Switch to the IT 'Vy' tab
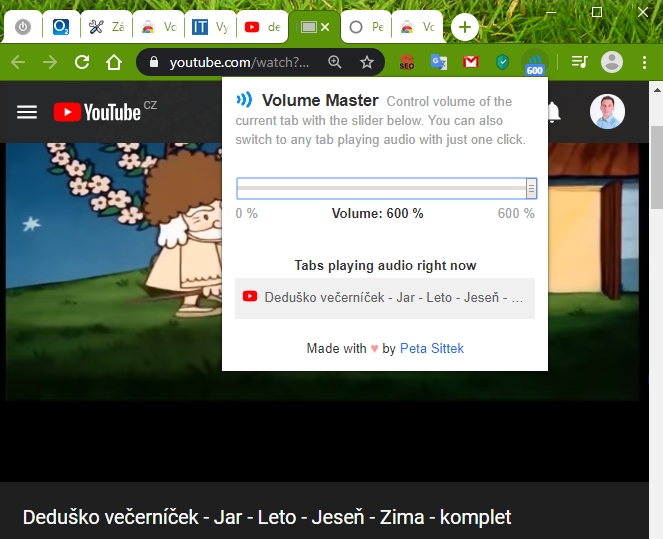The width and height of the screenshot is (663, 539). click(x=210, y=27)
